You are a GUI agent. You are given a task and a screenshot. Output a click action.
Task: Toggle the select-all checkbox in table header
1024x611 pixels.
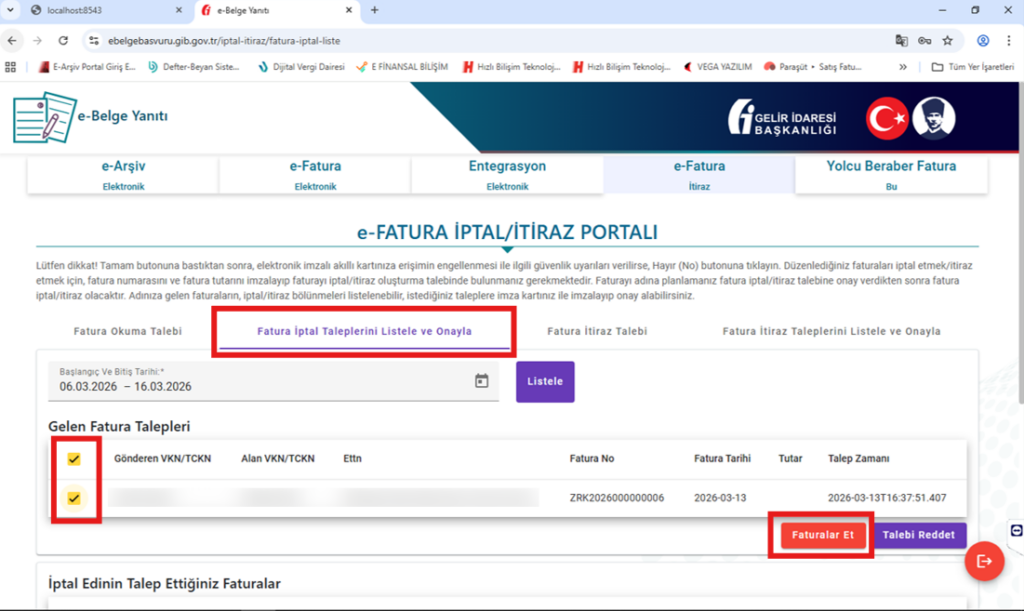point(74,459)
